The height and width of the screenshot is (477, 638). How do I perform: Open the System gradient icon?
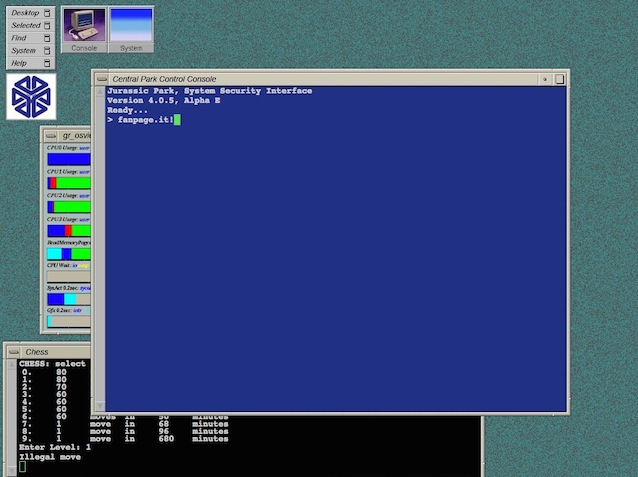pyautogui.click(x=131, y=29)
